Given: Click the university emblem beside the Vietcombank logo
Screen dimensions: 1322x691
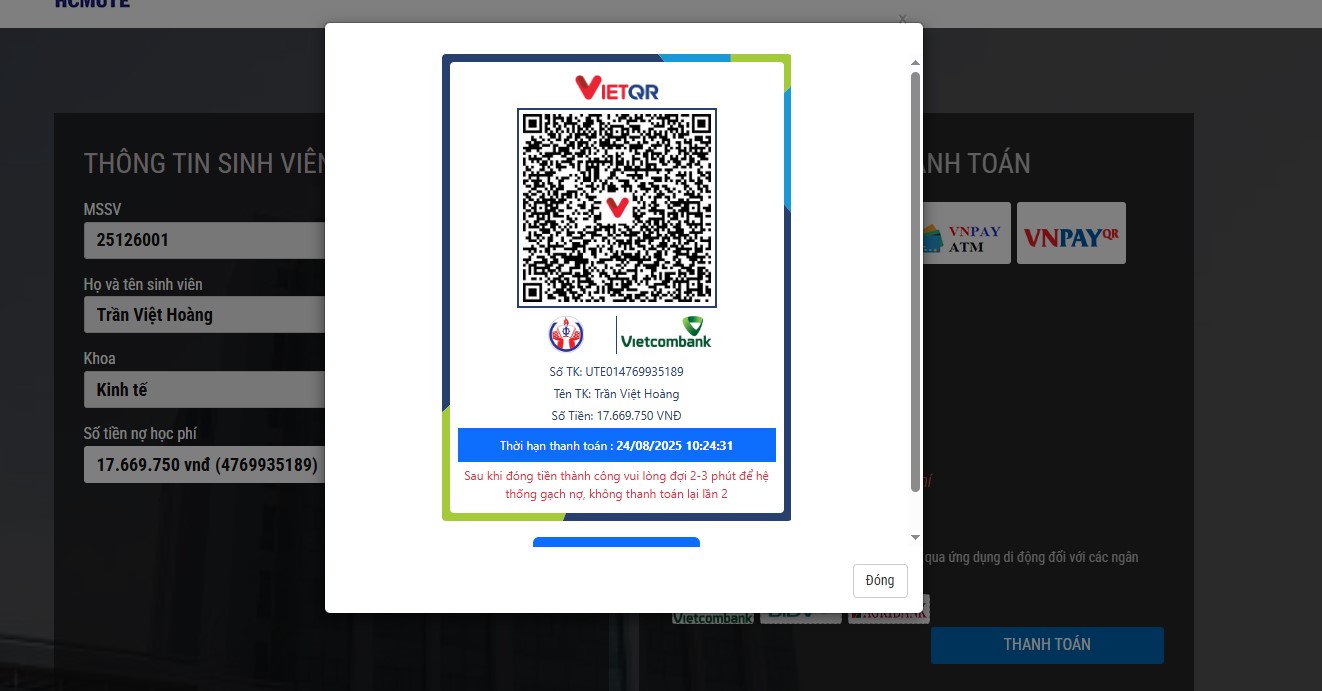Looking at the screenshot, I should point(566,335).
